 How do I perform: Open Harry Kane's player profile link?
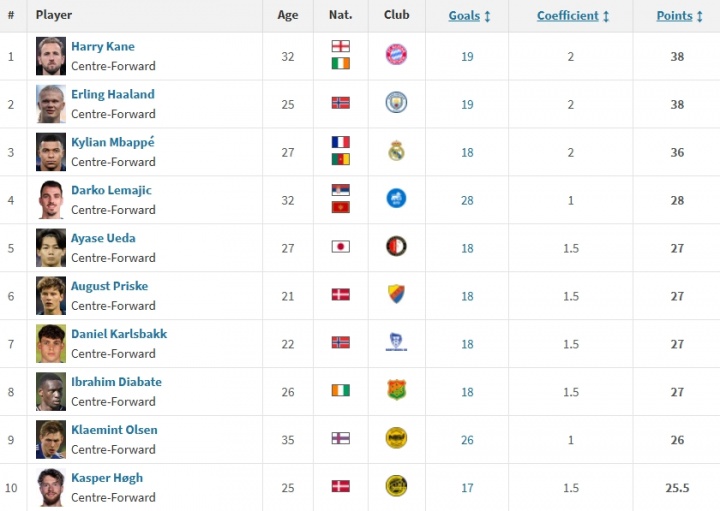click(x=103, y=46)
